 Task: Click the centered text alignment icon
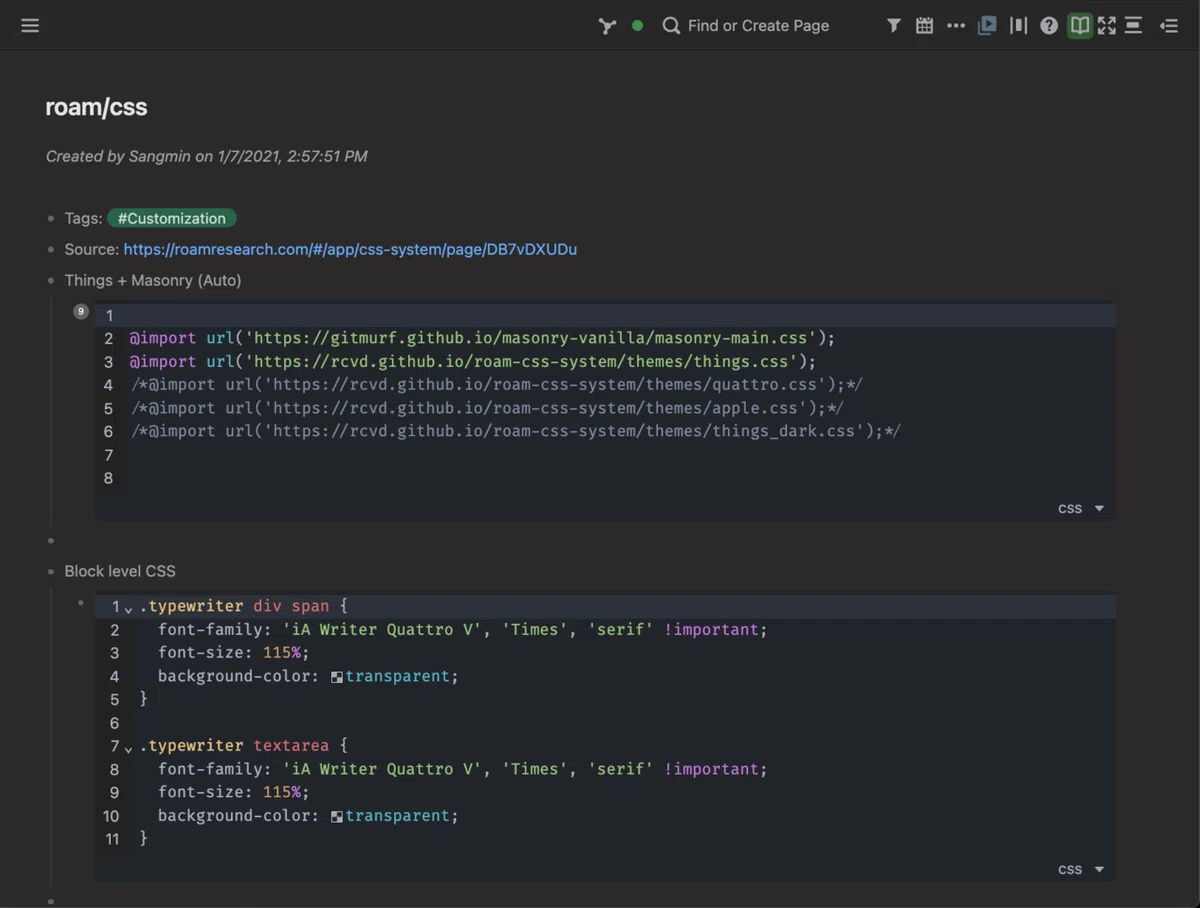1133,26
